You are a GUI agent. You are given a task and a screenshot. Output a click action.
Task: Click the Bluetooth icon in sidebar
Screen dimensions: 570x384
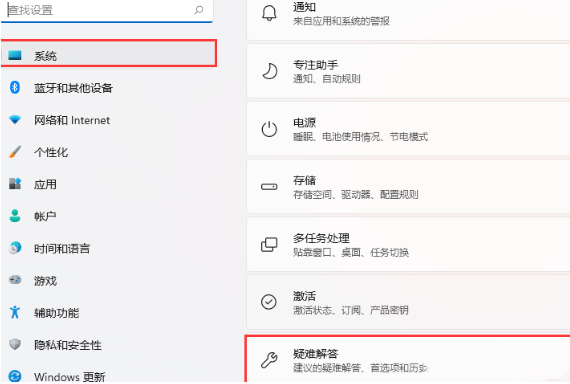15,87
